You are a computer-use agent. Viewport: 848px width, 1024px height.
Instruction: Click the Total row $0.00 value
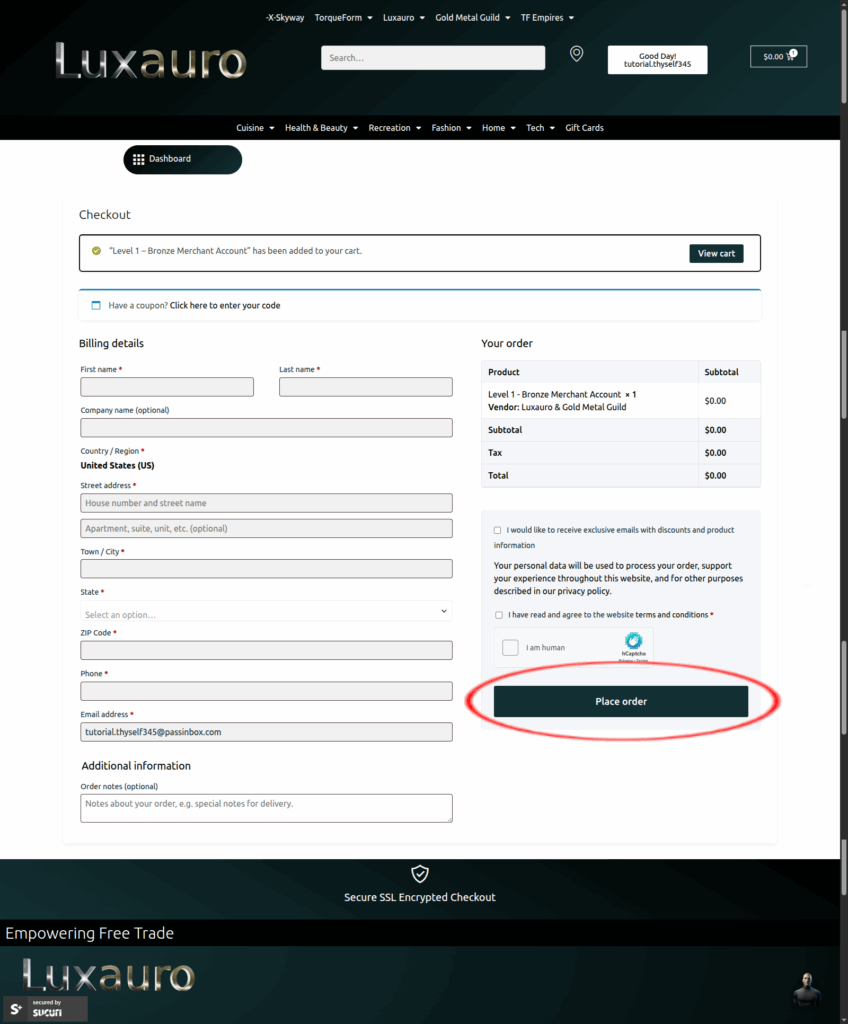[715, 475]
